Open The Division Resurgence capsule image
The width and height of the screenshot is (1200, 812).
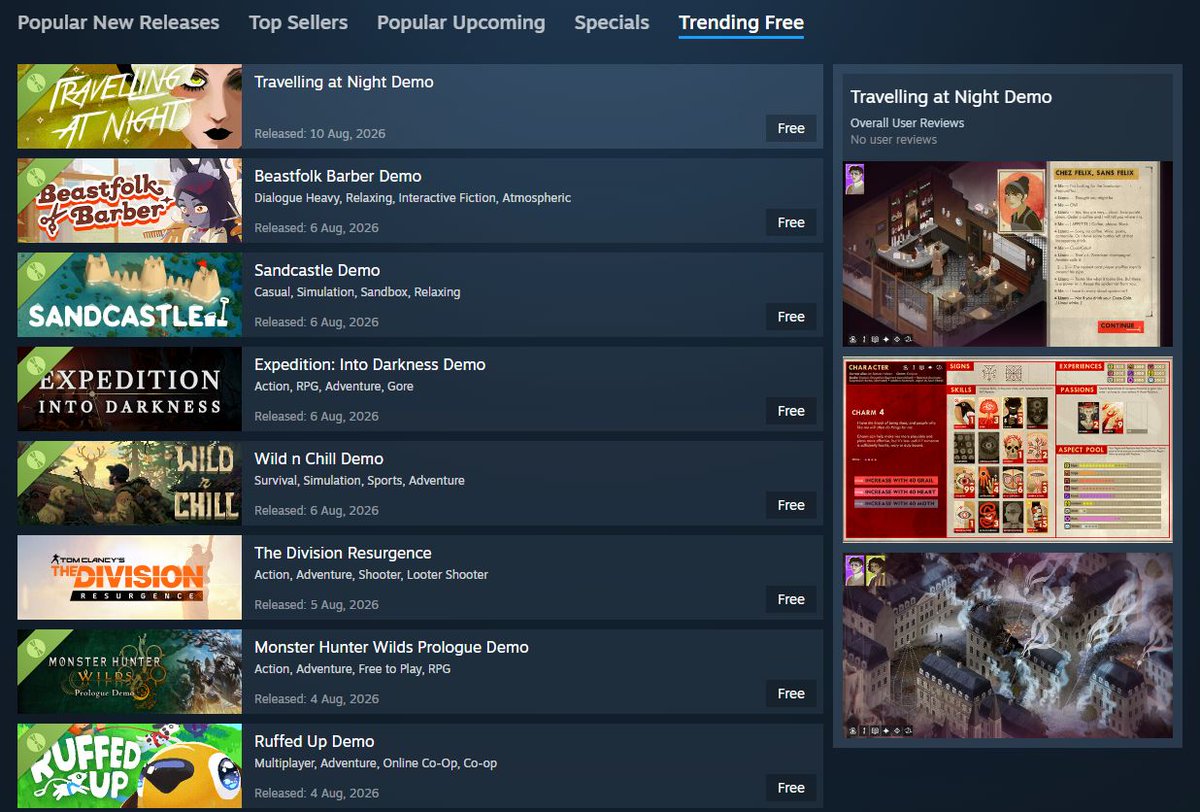(130, 577)
